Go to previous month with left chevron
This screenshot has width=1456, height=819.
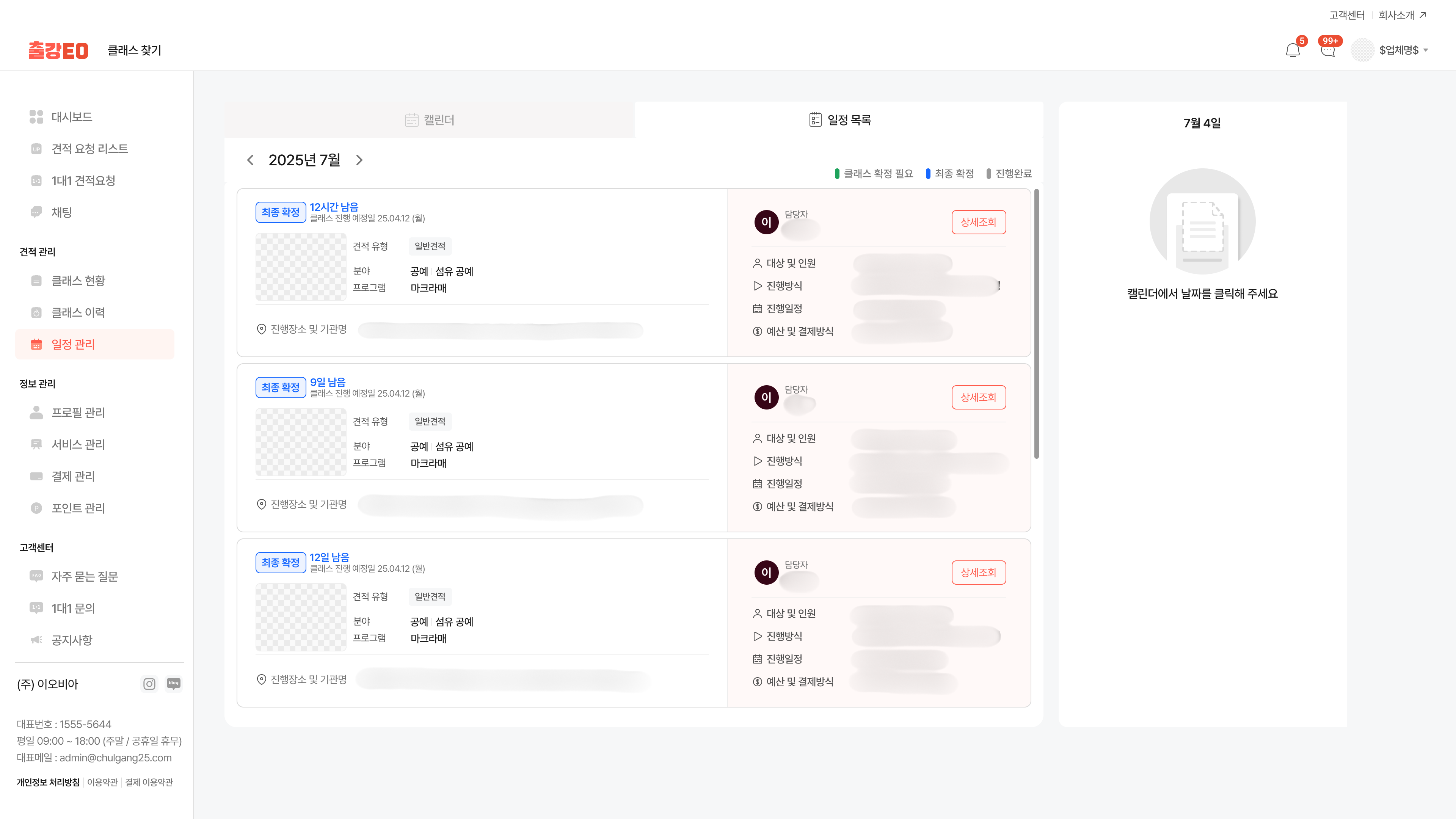250,160
